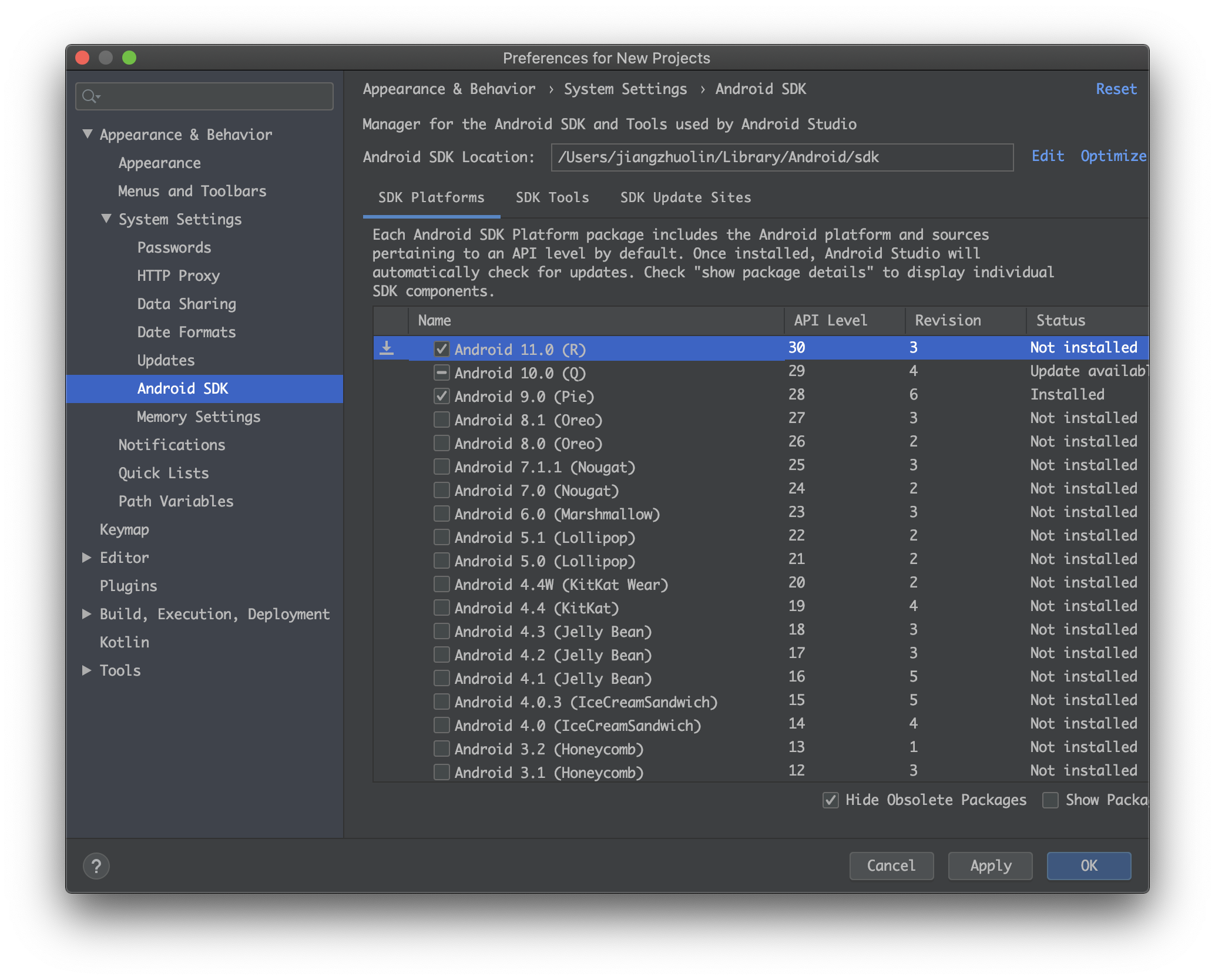This screenshot has width=1215, height=980.
Task: Sort by the API Level column header
Action: [844, 320]
